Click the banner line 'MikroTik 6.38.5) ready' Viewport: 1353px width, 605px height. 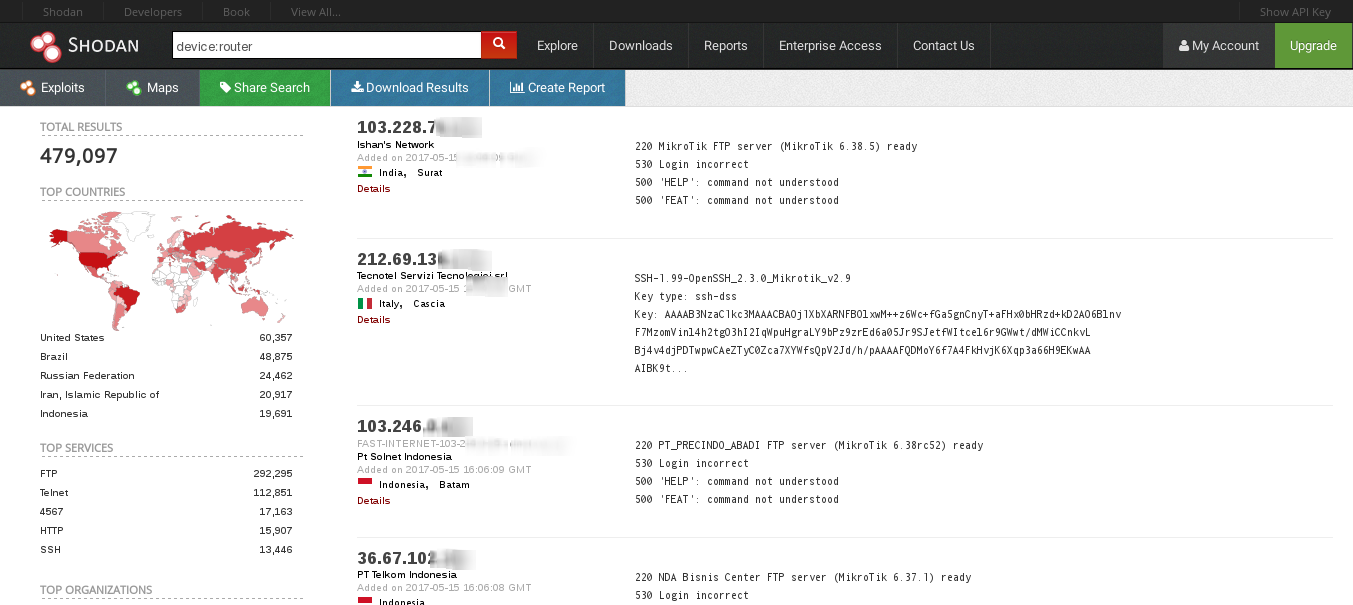pyautogui.click(x=776, y=146)
